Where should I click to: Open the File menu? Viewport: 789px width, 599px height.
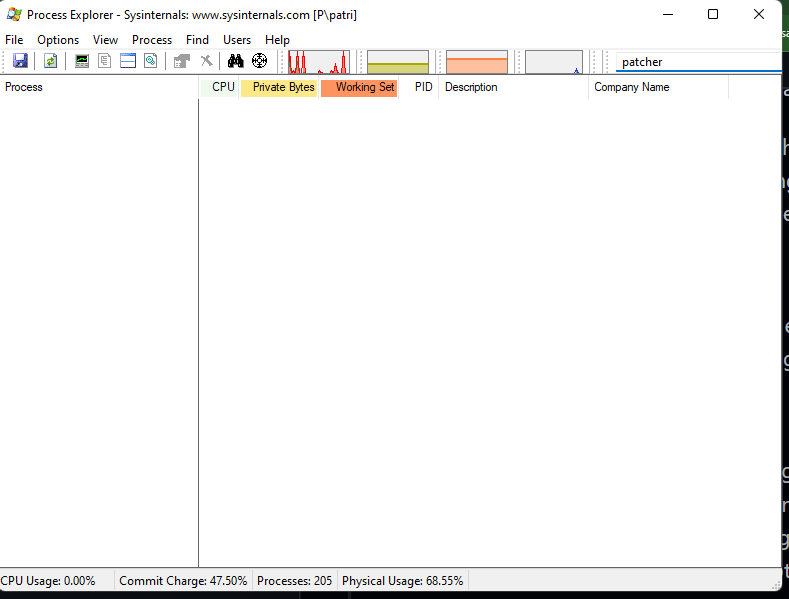(14, 40)
